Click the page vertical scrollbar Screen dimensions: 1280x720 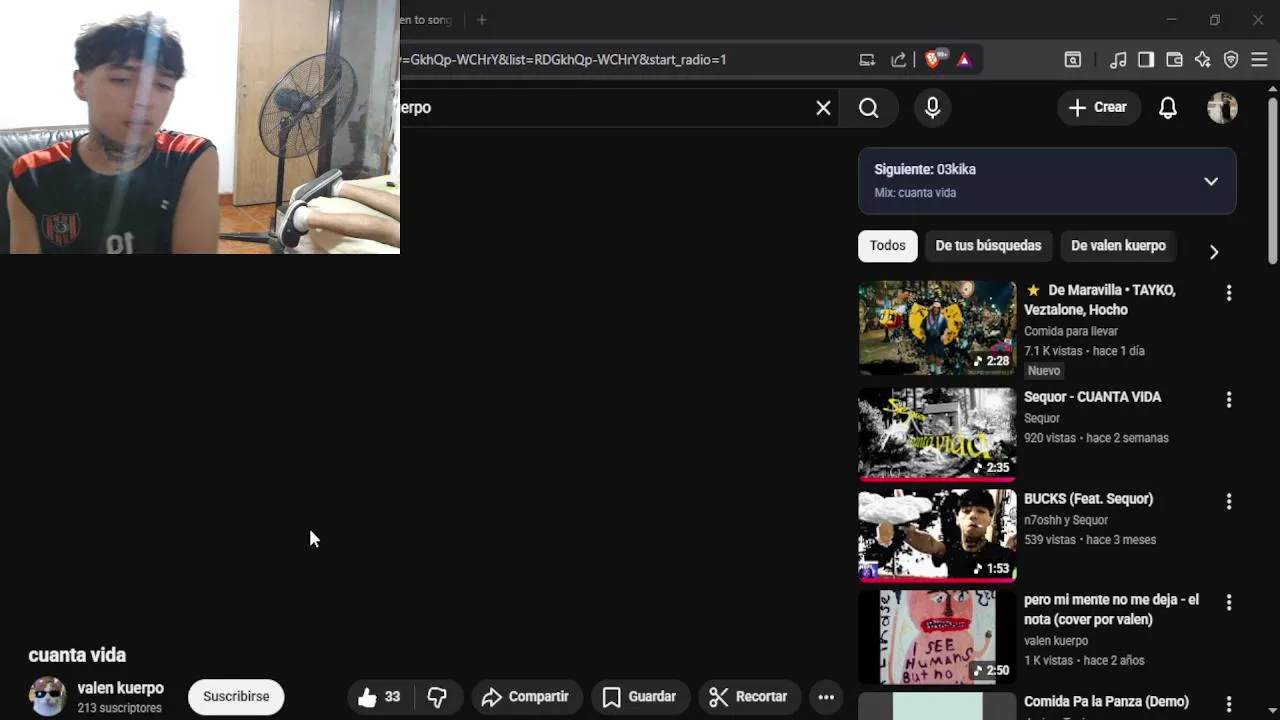click(1272, 180)
